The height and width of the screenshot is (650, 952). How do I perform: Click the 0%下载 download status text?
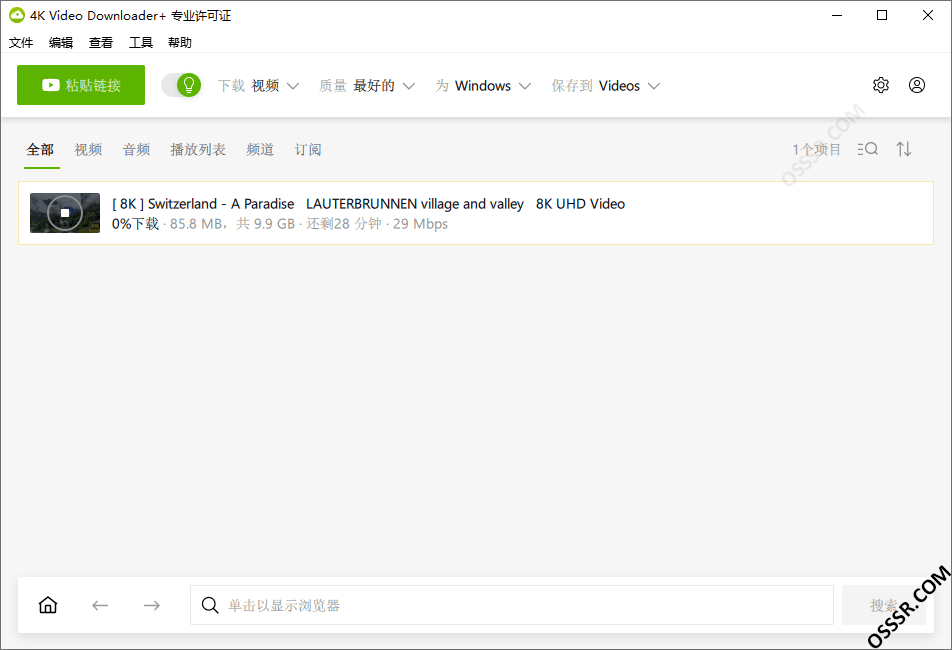click(135, 224)
